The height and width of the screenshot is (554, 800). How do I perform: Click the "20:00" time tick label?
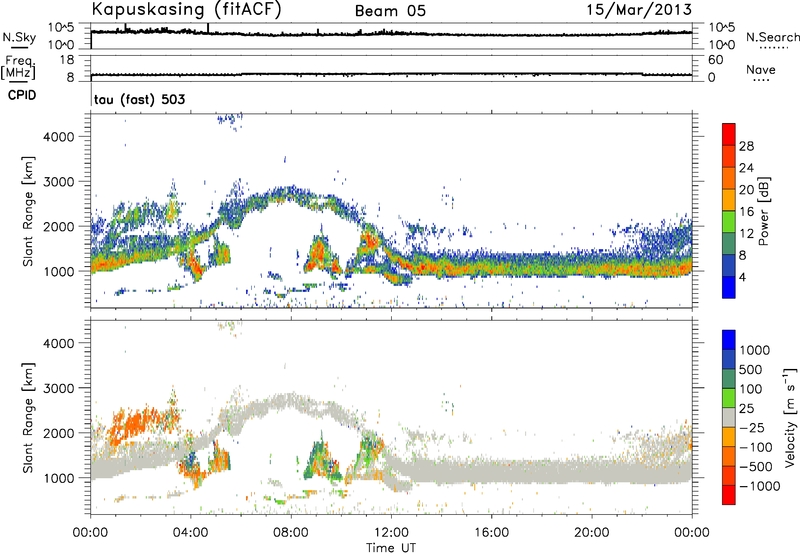coord(591,533)
